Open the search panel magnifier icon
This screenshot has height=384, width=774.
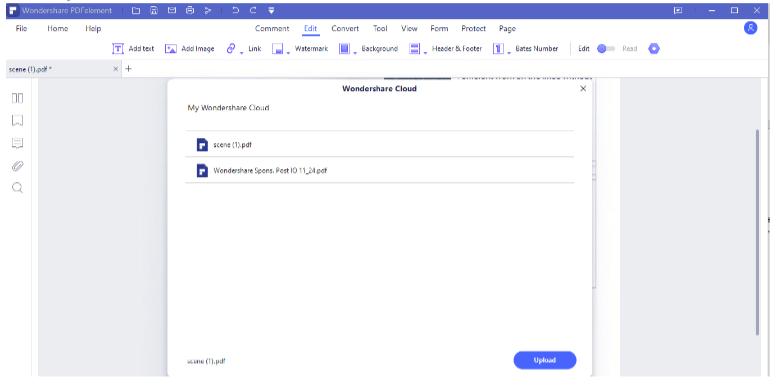[17, 188]
